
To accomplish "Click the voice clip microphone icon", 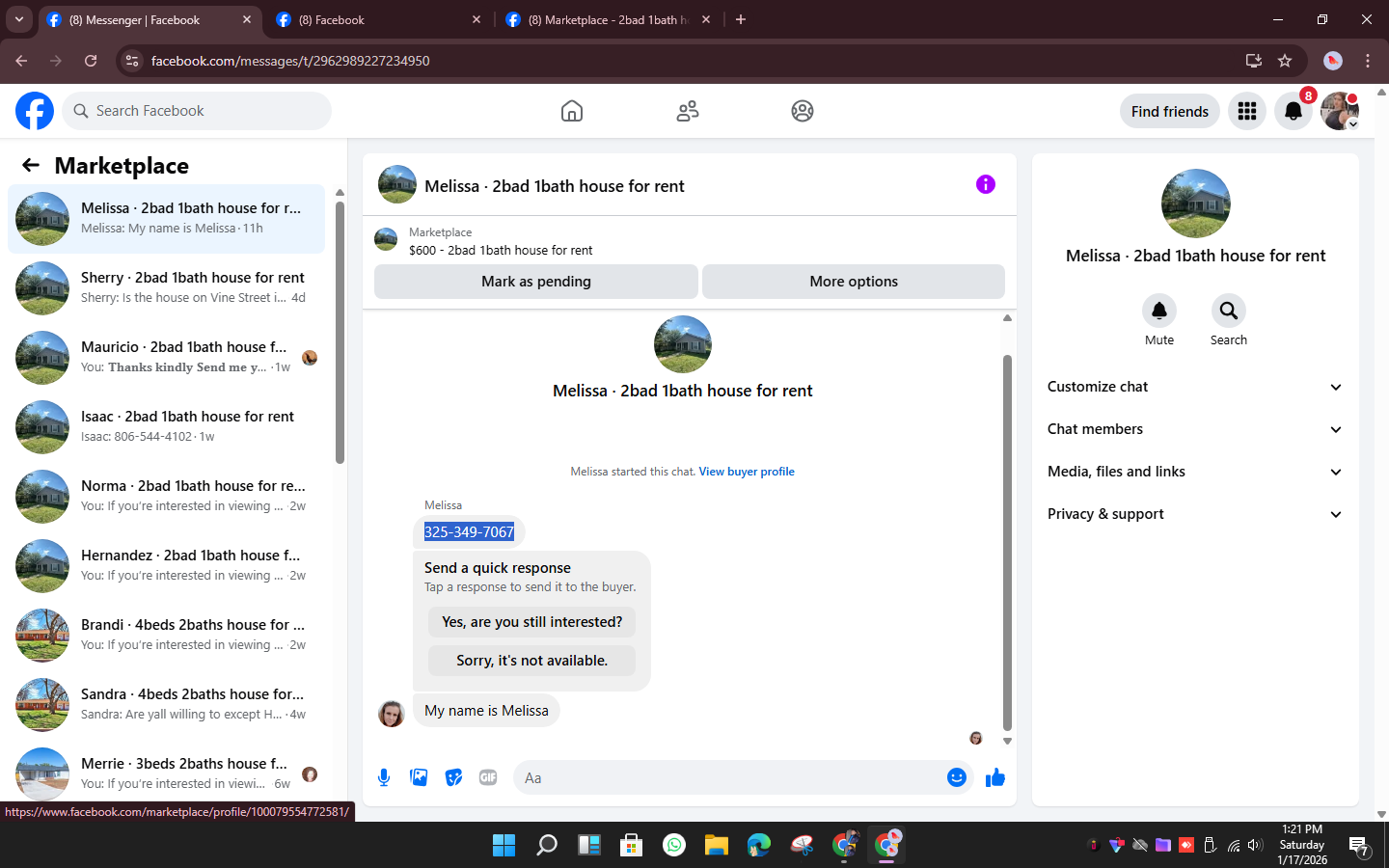I will coord(384,777).
